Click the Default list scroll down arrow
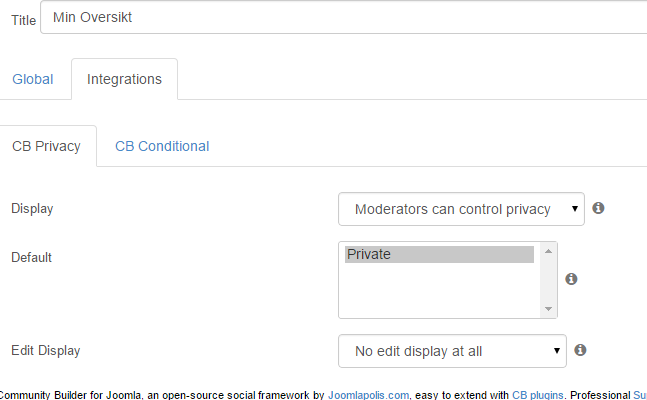This screenshot has height=400, width=647. point(548,309)
